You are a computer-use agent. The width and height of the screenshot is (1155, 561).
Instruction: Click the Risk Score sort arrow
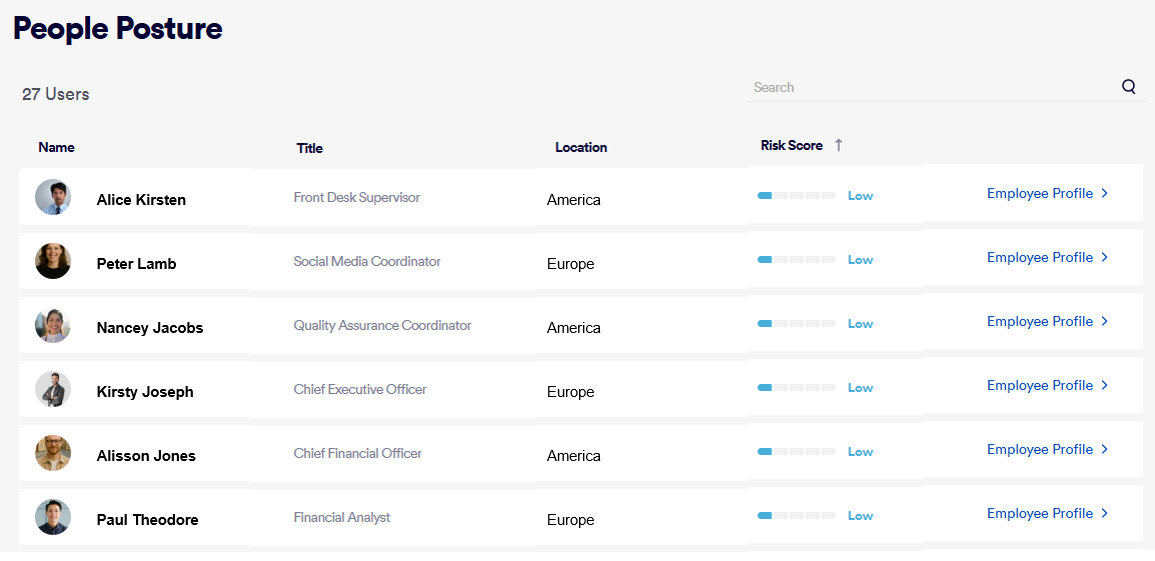point(838,145)
